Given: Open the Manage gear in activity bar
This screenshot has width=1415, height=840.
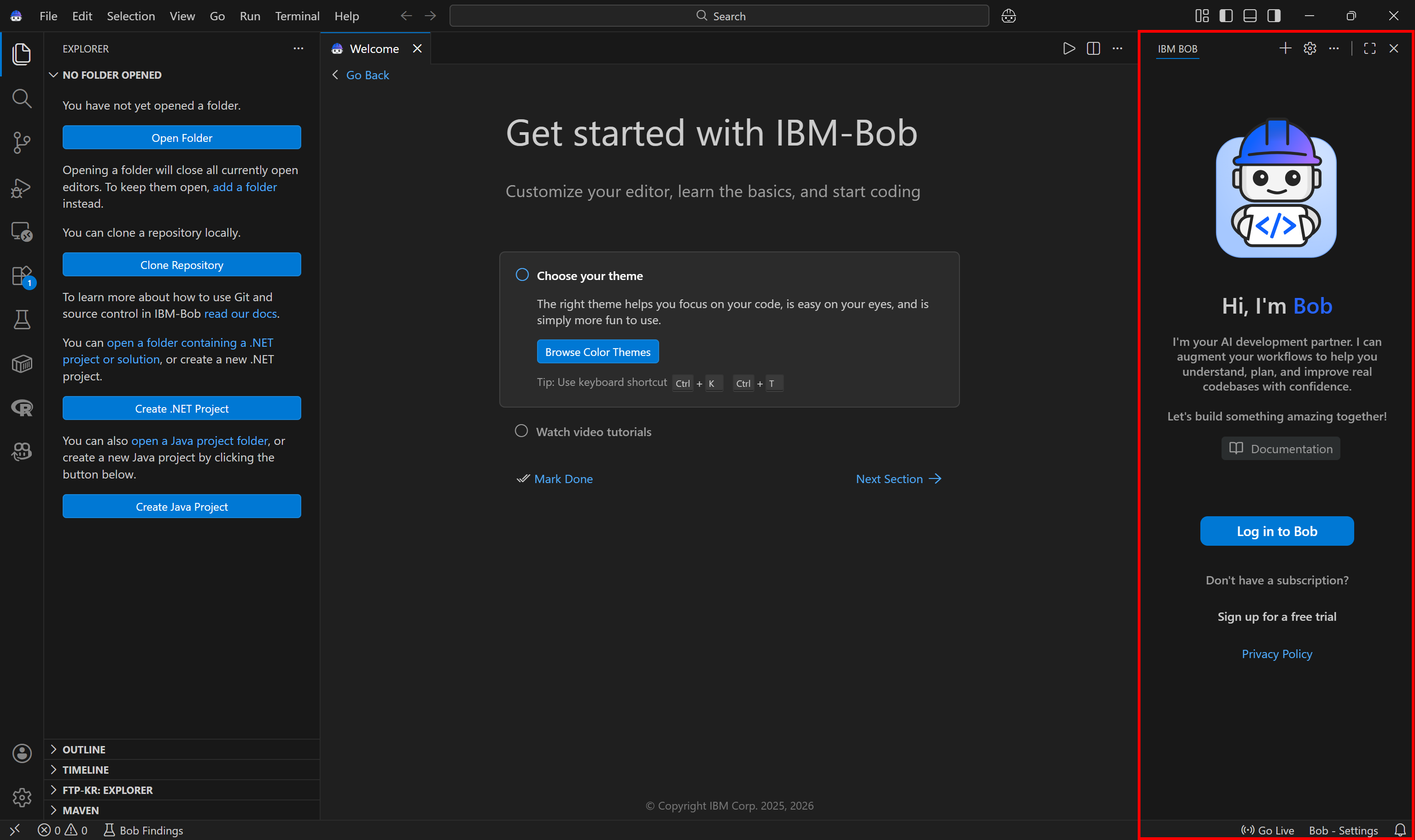Looking at the screenshot, I should pos(22,798).
